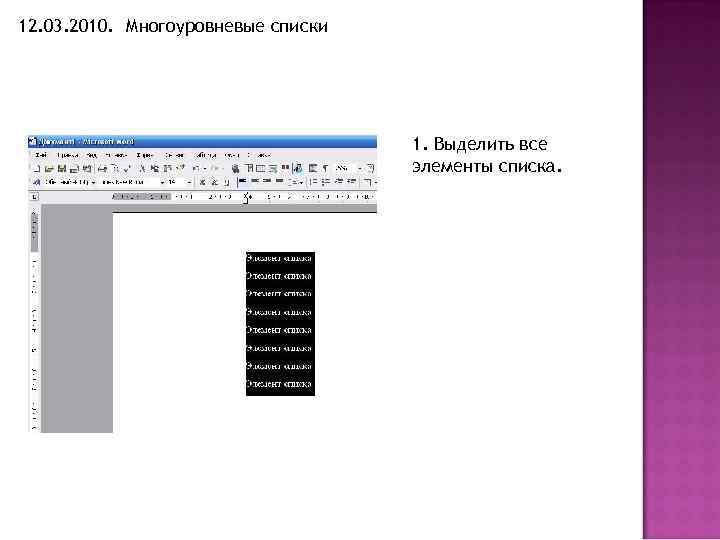
Task: Click the Undo arrow icon
Action: click(196, 169)
